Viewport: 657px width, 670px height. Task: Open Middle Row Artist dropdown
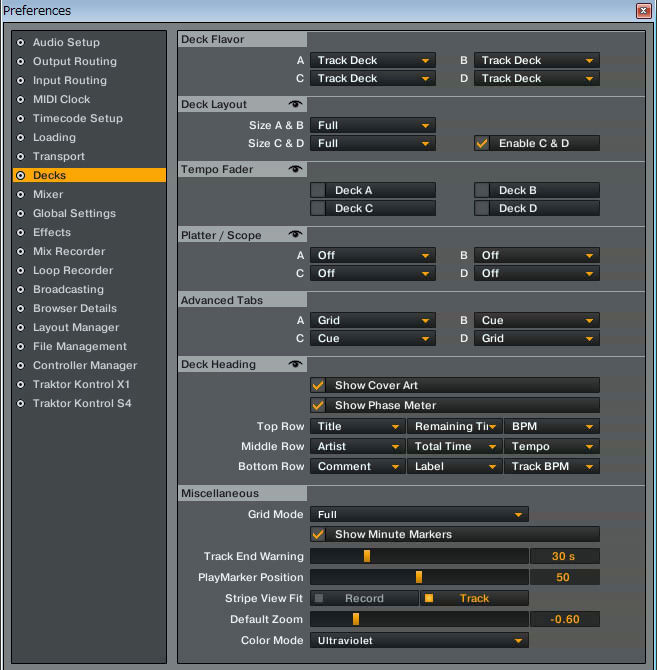point(358,446)
